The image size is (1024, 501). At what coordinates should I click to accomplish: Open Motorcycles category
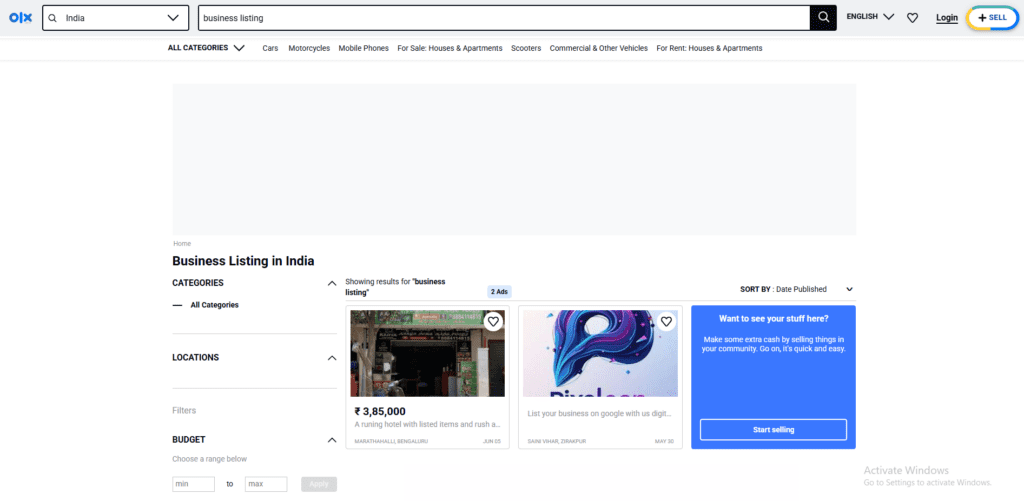(309, 48)
